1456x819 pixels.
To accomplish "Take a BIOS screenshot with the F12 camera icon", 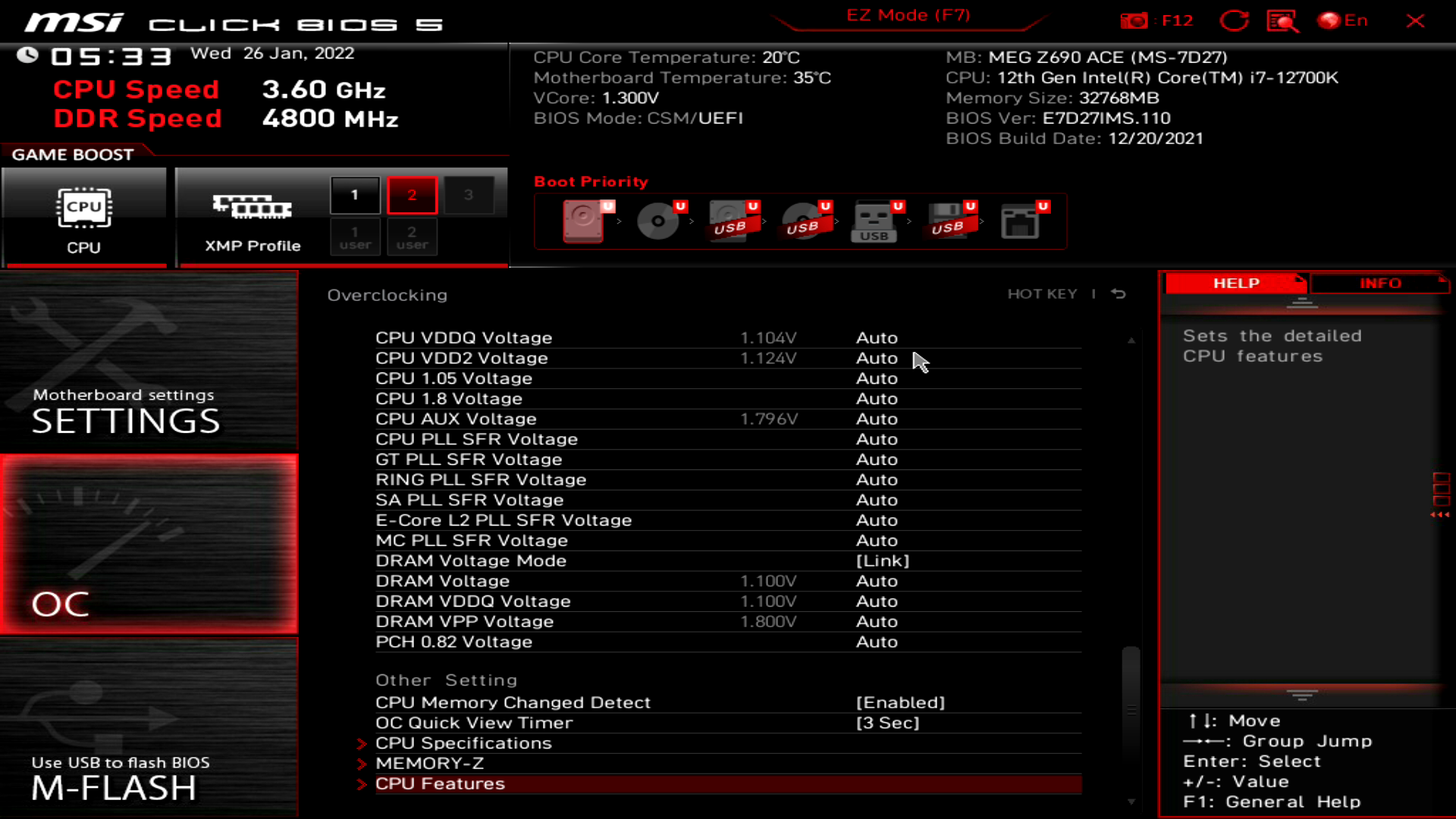I will point(1135,20).
